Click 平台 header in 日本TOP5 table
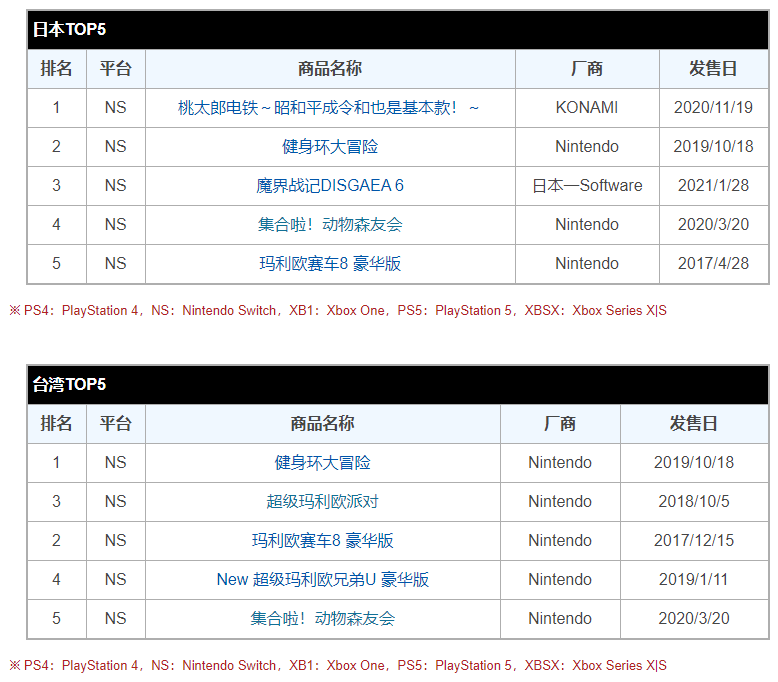This screenshot has height=682, width=778. click(x=115, y=68)
